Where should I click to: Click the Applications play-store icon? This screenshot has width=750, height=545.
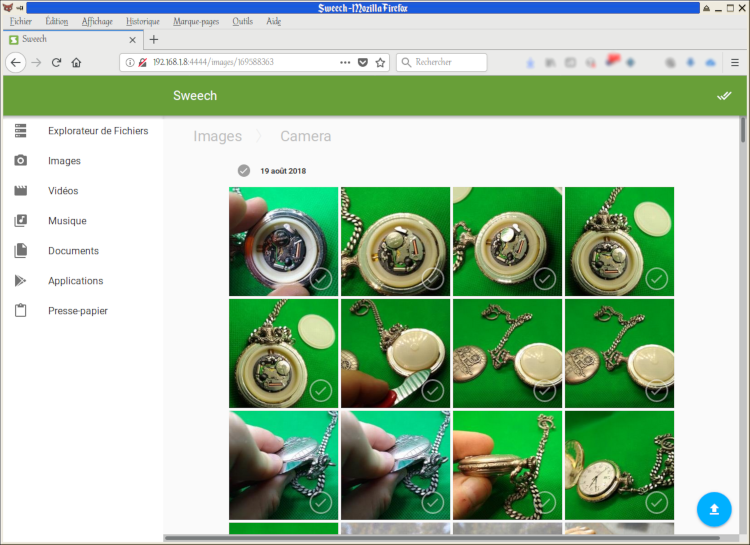20,280
